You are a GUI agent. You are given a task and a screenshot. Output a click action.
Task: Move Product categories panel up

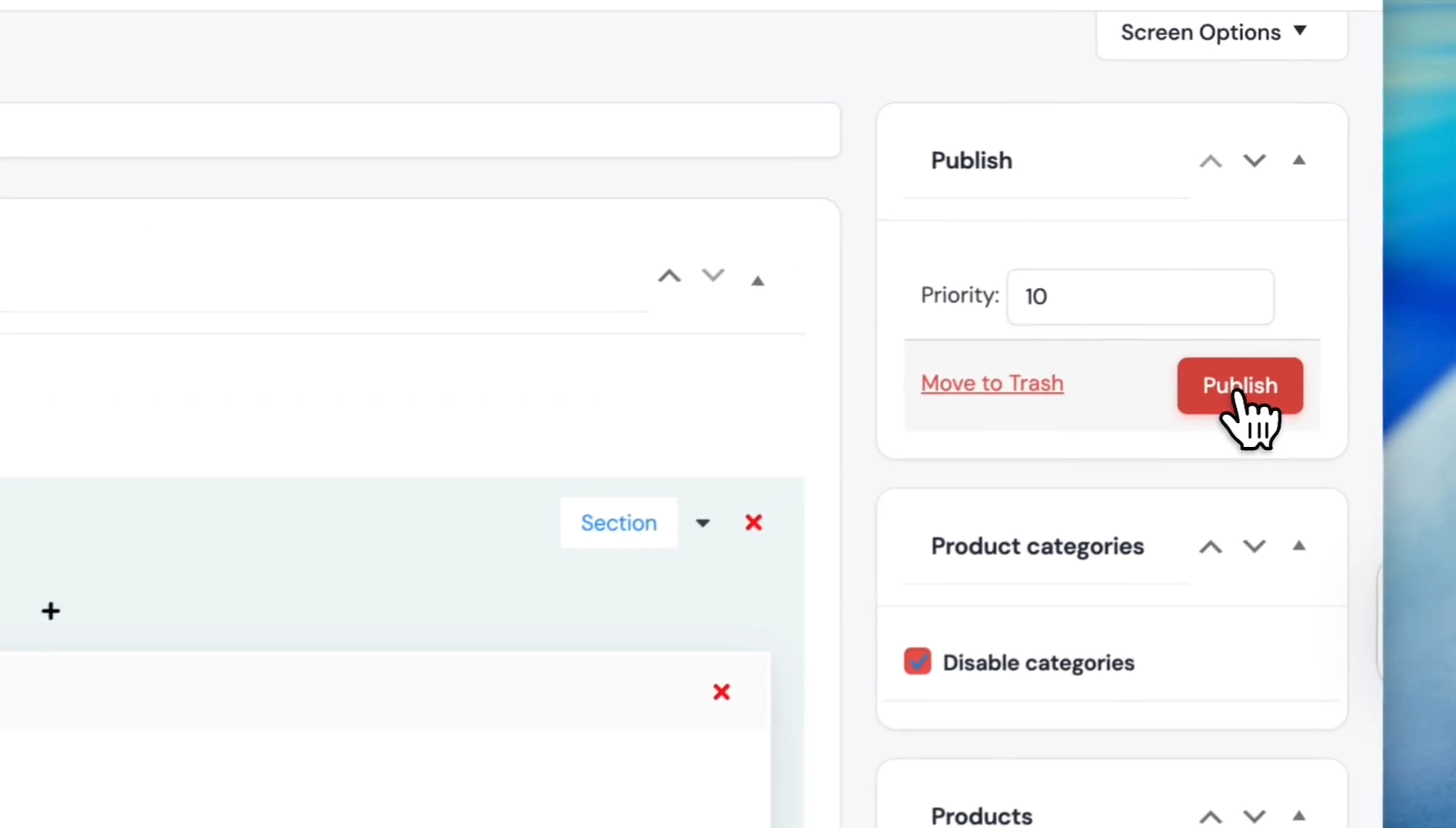coord(1210,547)
